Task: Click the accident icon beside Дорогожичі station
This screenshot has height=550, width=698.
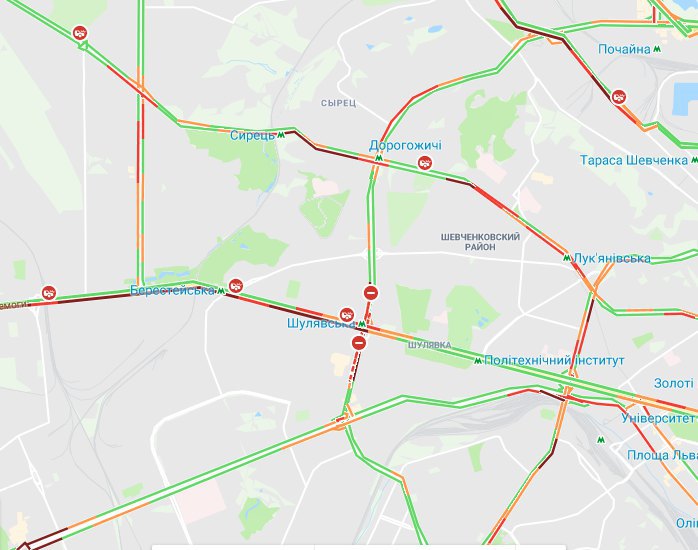Action: (x=425, y=163)
